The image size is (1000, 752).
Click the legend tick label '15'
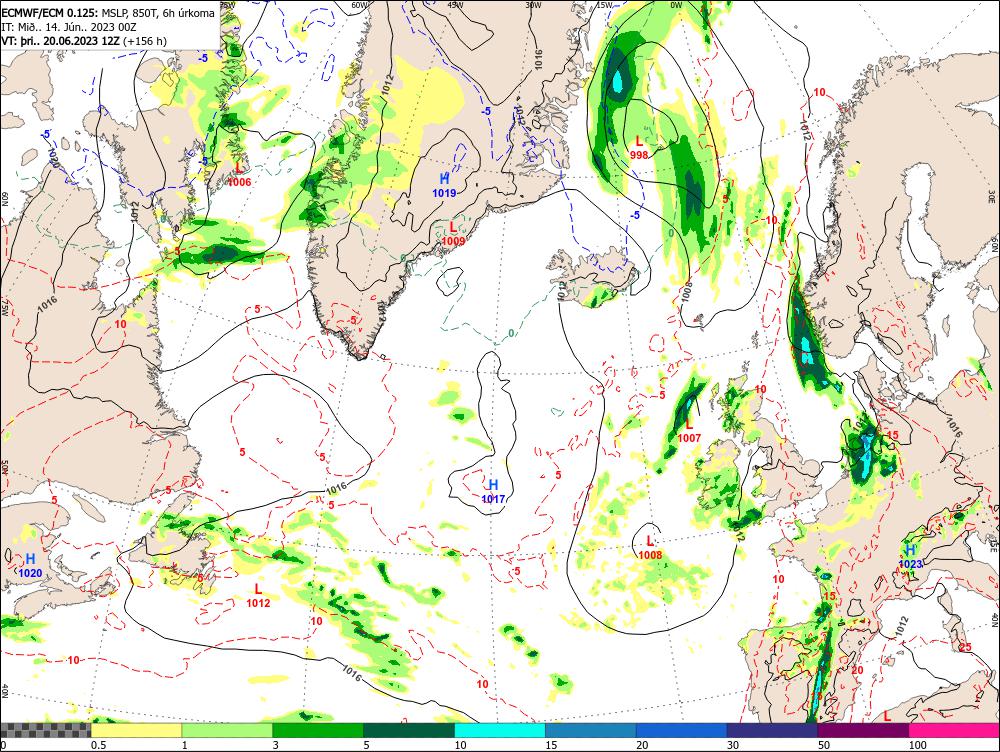click(551, 745)
